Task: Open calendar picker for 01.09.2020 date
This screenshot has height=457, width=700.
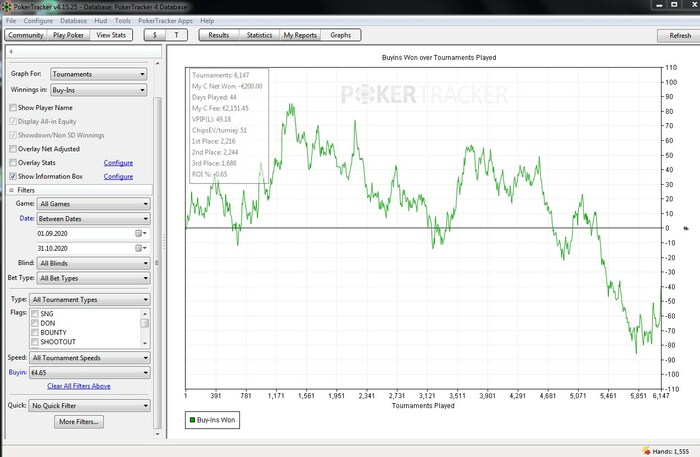Action: 141,233
